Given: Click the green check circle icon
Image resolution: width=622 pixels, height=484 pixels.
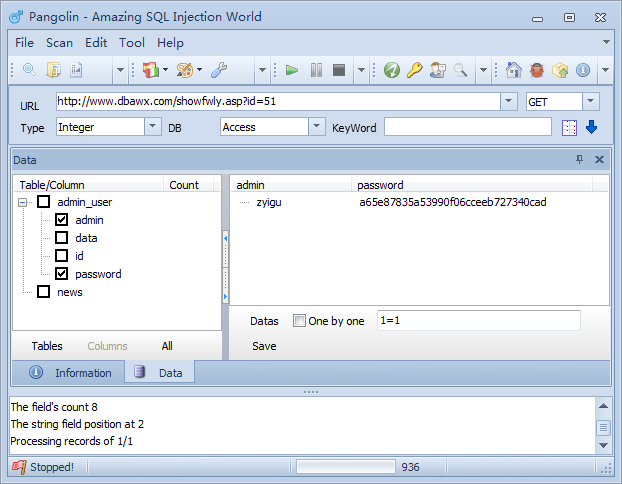Looking at the screenshot, I should pyautogui.click(x=392, y=70).
